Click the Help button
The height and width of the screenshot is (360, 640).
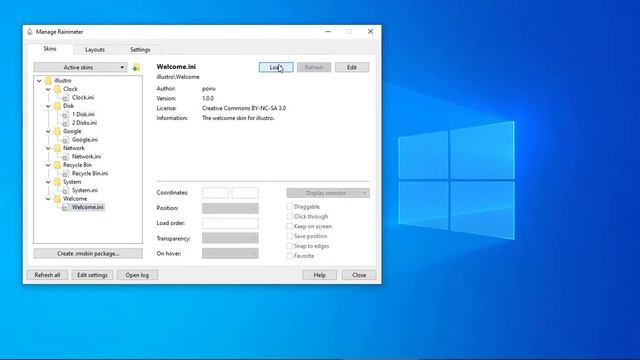pyautogui.click(x=320, y=275)
